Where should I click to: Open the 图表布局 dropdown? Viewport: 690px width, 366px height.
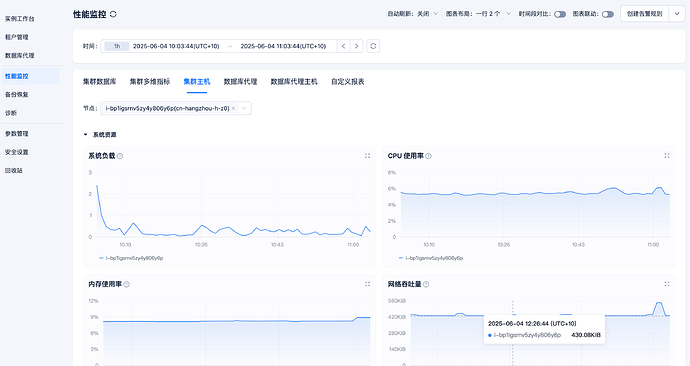[x=478, y=14]
